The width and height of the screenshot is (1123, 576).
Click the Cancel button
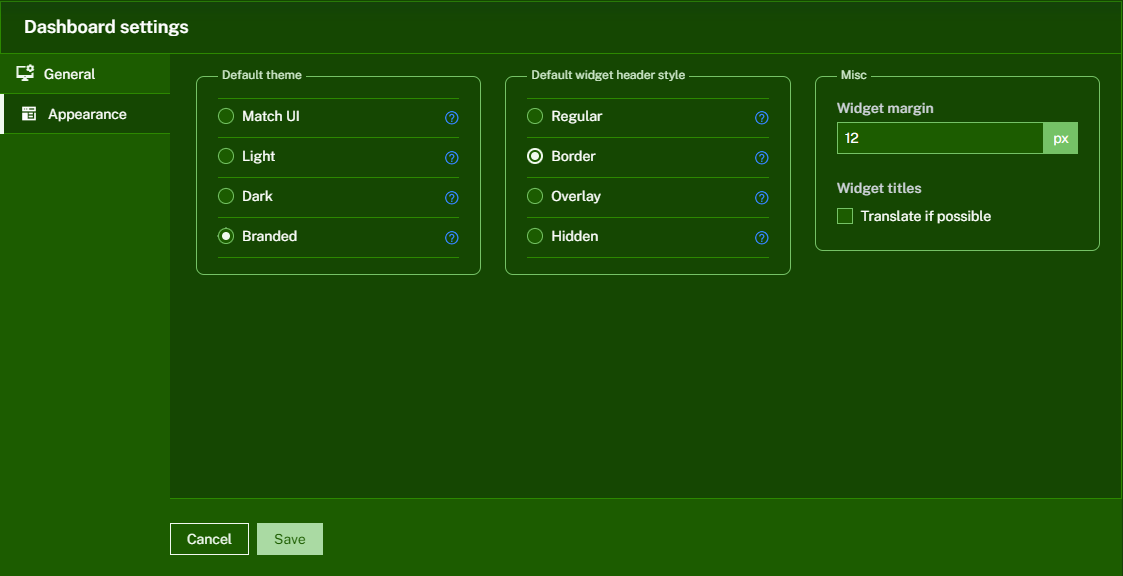pyautogui.click(x=209, y=538)
